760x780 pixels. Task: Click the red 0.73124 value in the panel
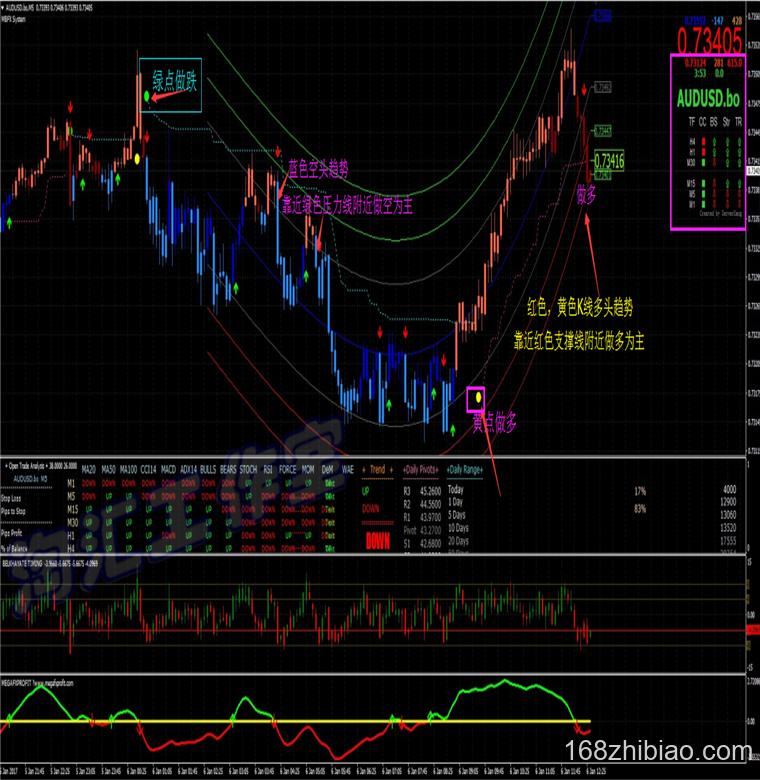tap(695, 62)
